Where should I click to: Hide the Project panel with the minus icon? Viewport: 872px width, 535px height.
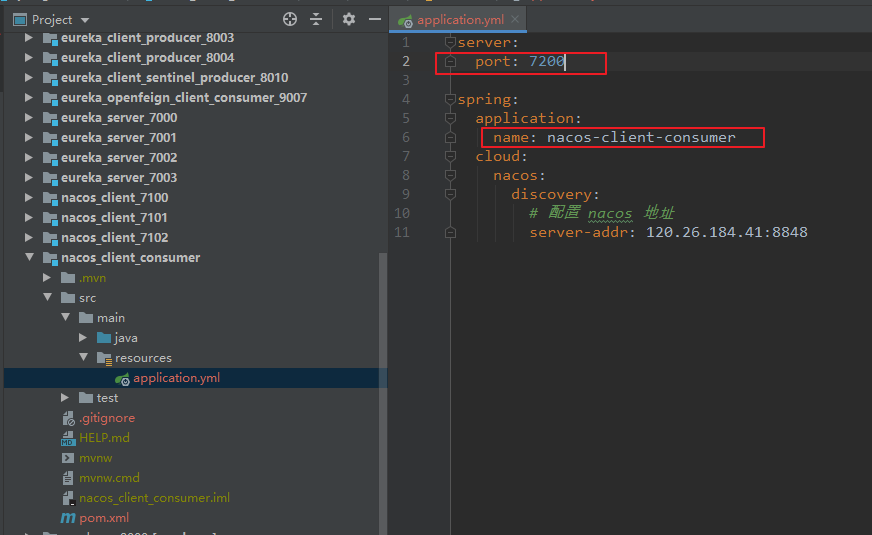(x=375, y=19)
